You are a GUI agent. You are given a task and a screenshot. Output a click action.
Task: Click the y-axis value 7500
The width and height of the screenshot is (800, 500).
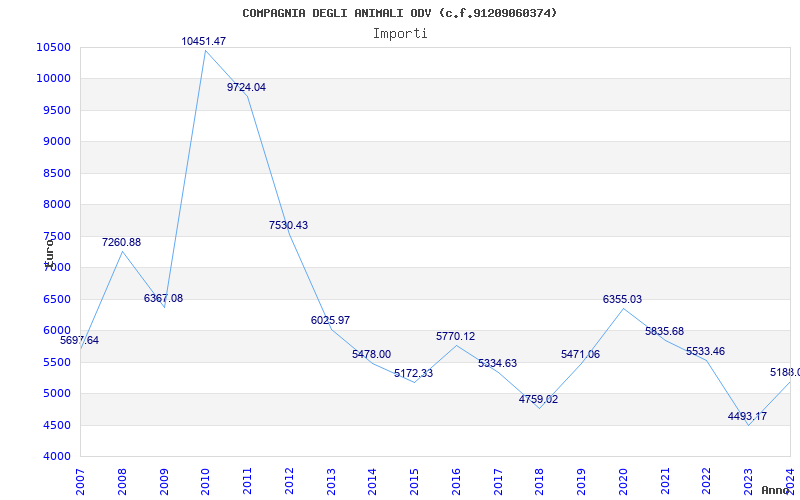[x=56, y=236]
